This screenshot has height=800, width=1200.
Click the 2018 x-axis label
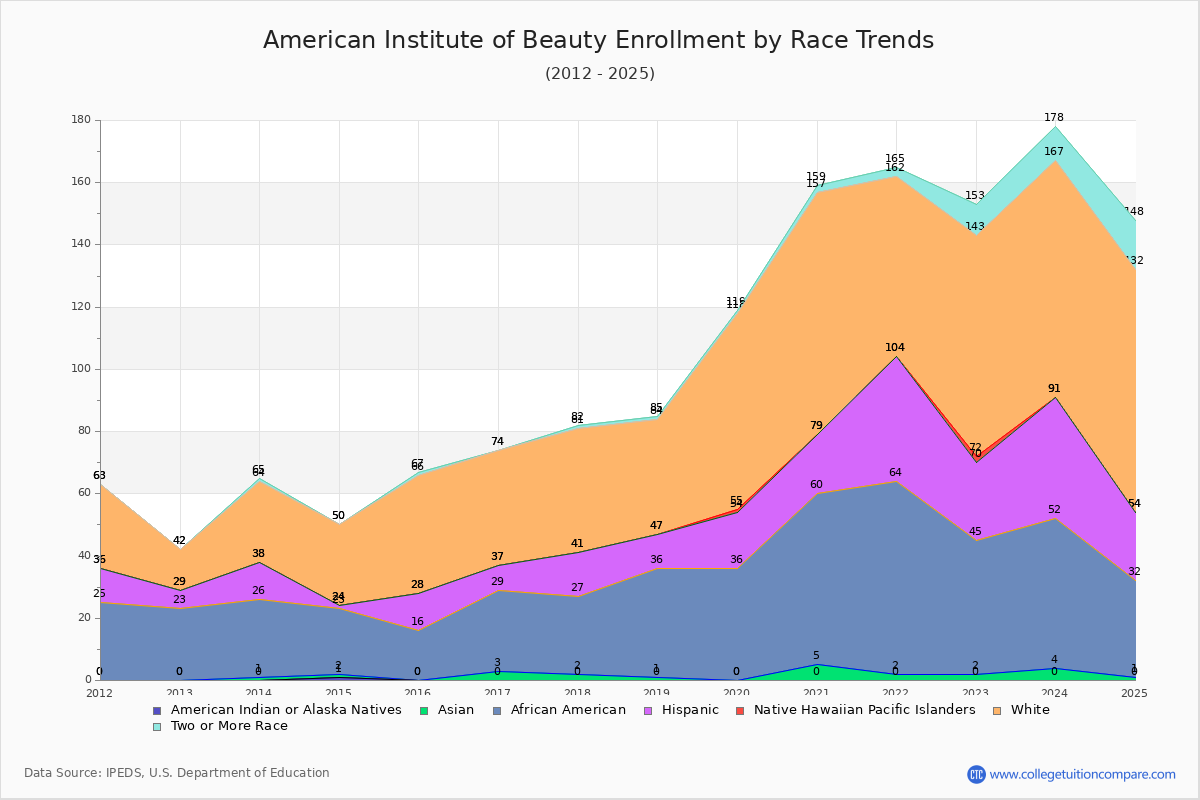577,693
